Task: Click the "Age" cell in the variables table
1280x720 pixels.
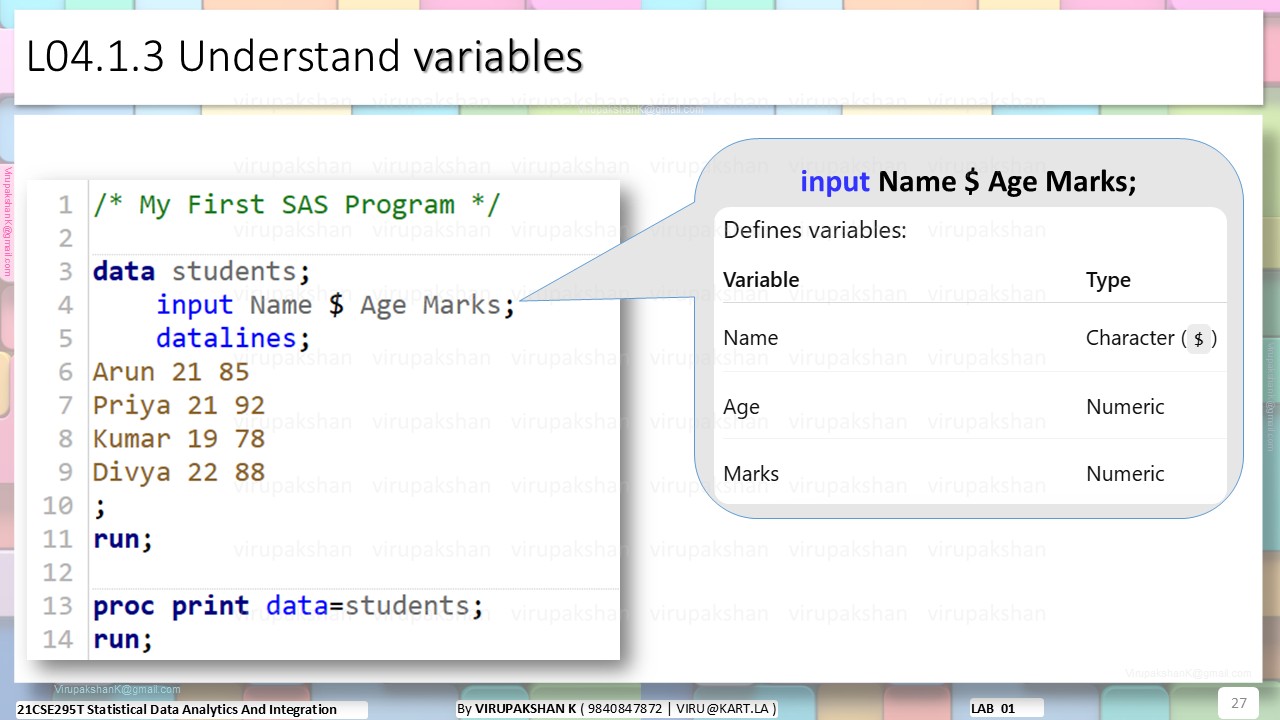Action: (741, 407)
